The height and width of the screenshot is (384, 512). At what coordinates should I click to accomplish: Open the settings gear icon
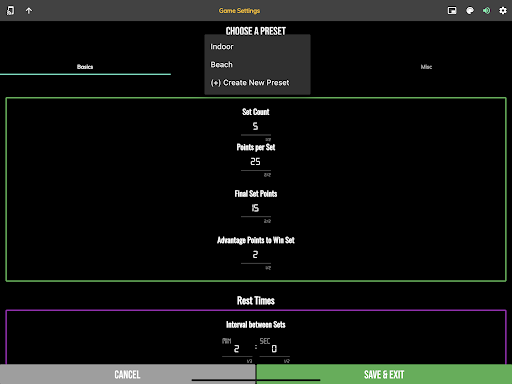click(x=503, y=11)
